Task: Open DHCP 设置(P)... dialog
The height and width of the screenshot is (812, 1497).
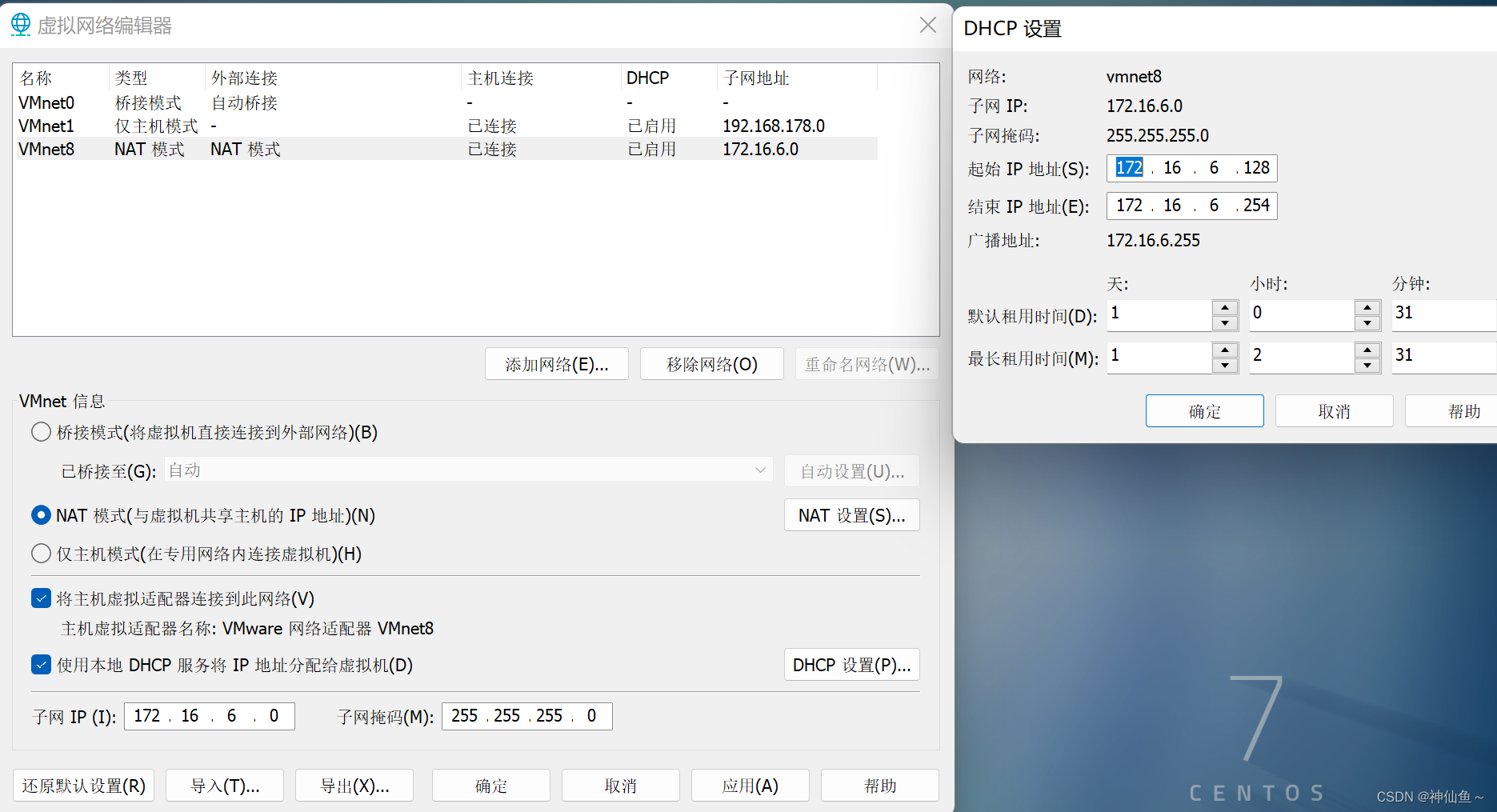Action: pos(852,665)
